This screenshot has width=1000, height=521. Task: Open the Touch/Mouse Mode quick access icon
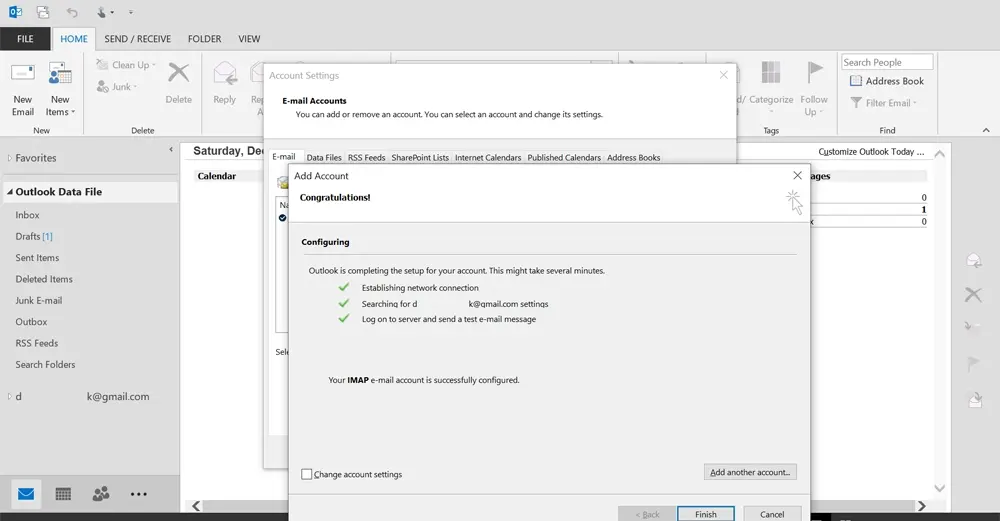[x=104, y=12]
